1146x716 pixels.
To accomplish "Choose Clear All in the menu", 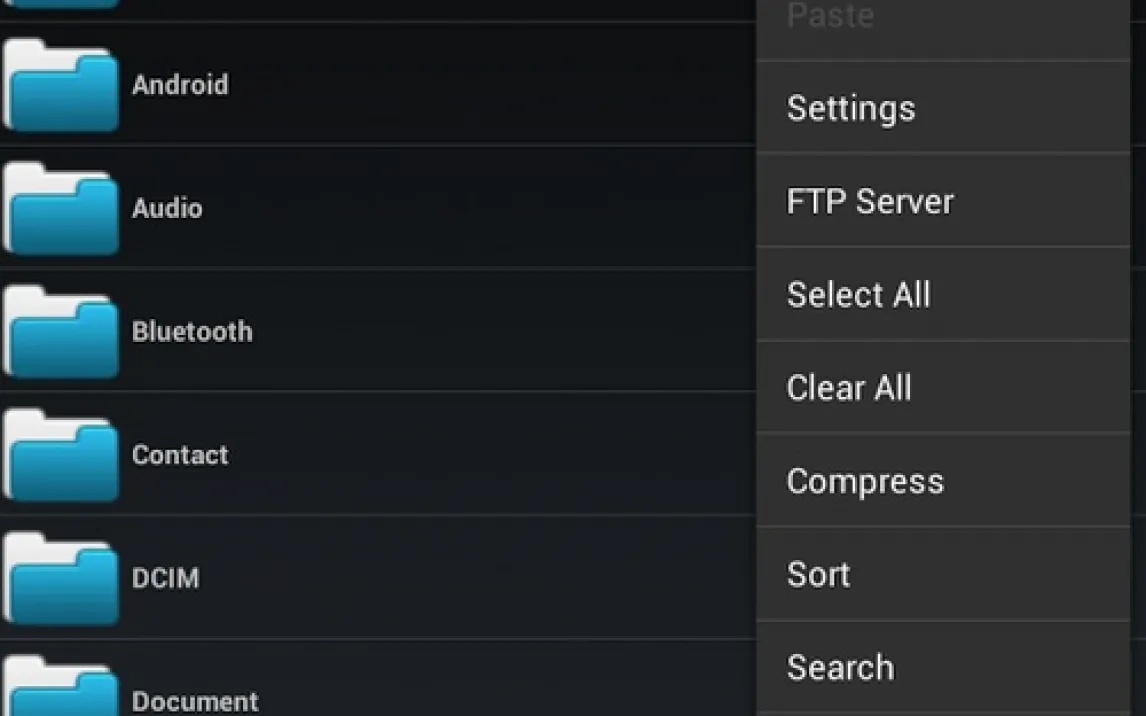I will click(x=848, y=388).
